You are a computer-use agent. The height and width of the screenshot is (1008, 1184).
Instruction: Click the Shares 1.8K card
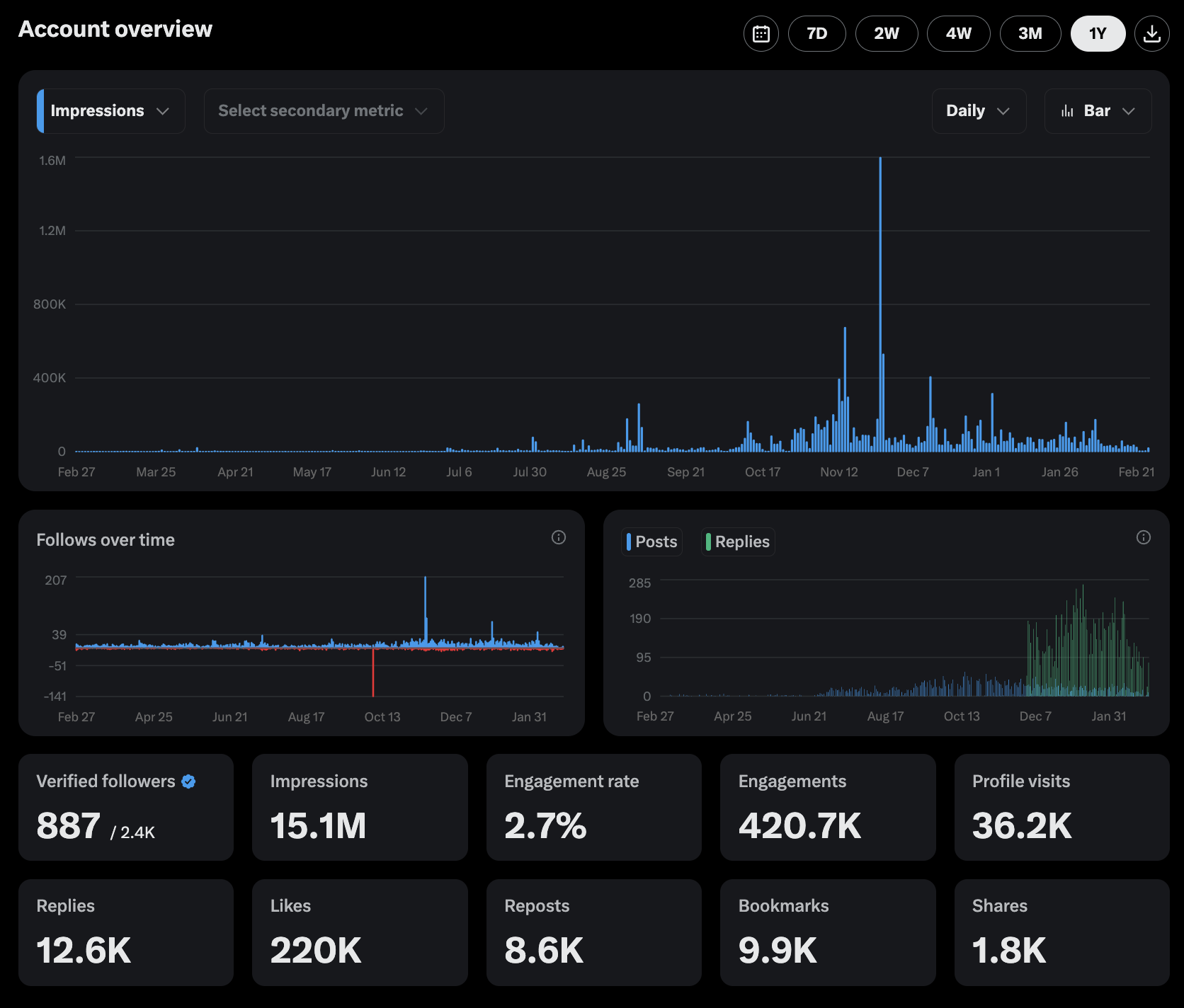pyautogui.click(x=1062, y=933)
